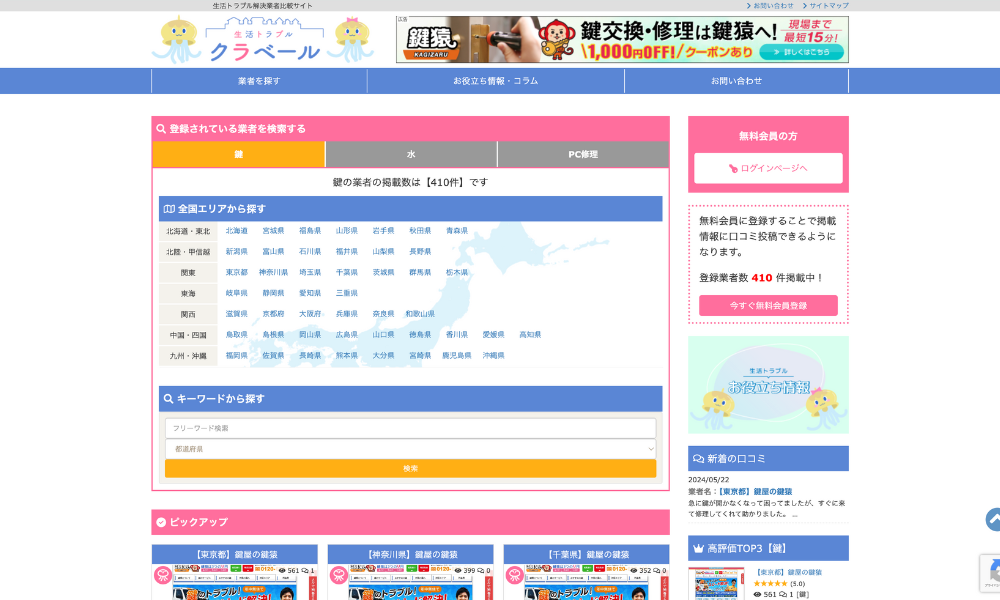Click the speech bubble icon beside 新着の口コミ

point(697,459)
